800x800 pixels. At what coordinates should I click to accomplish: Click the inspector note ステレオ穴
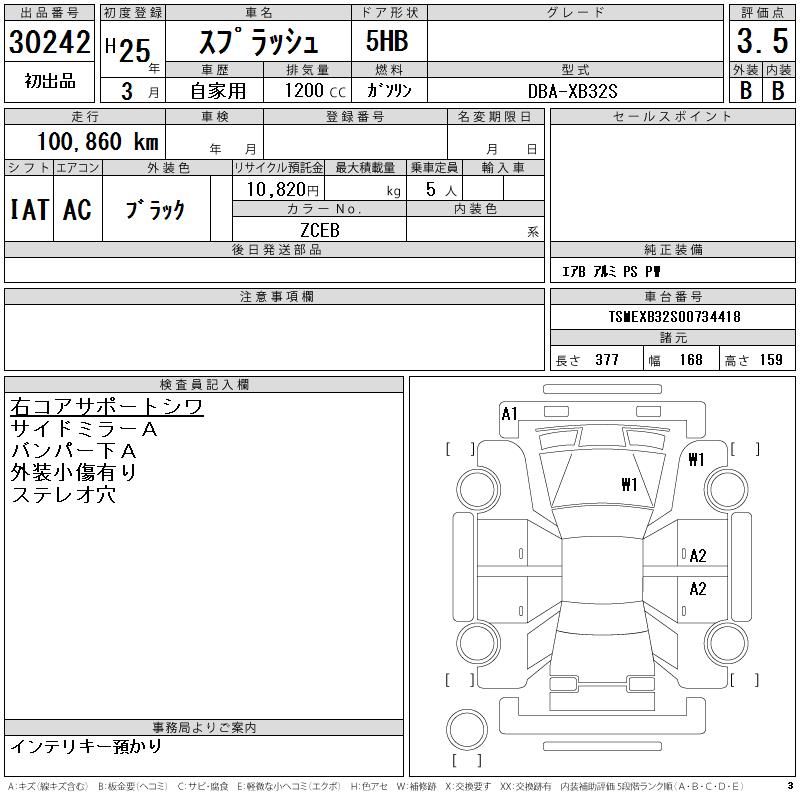63,494
